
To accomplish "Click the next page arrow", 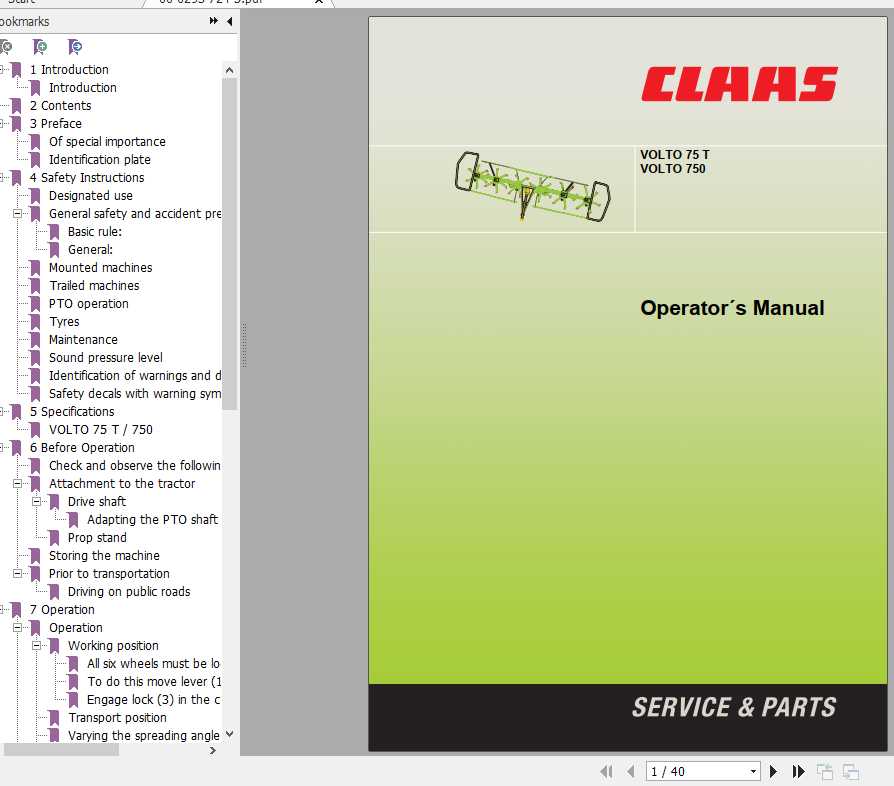I will (x=773, y=771).
